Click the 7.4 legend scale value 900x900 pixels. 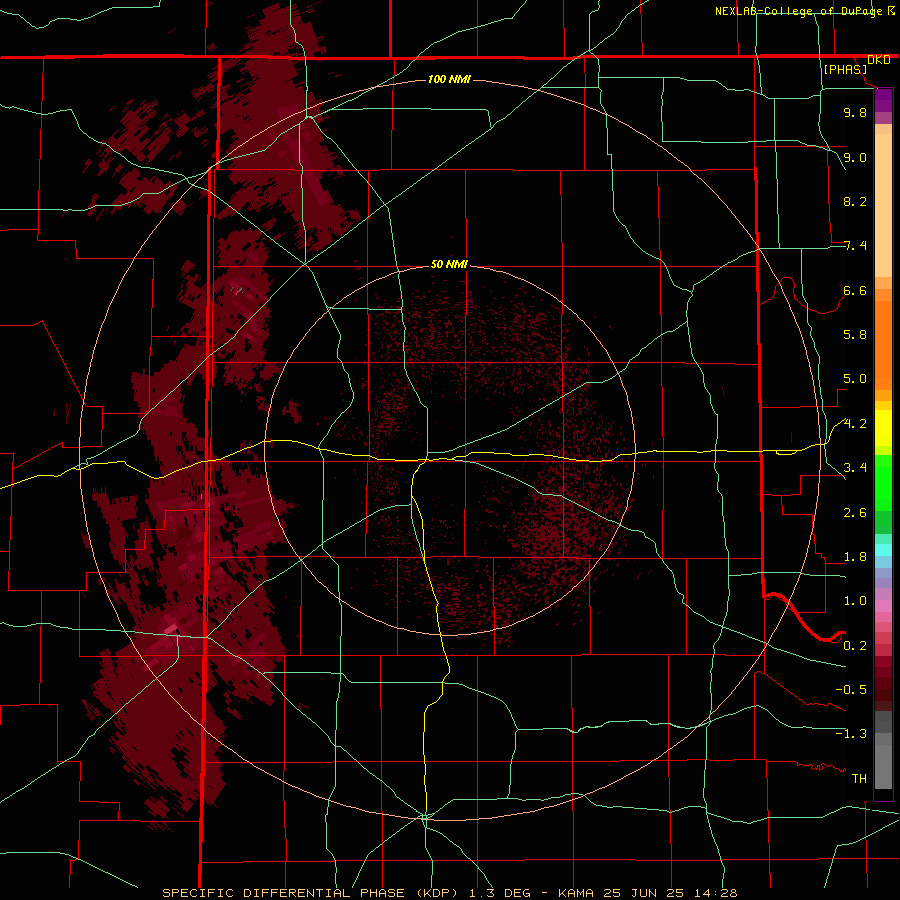coord(855,246)
